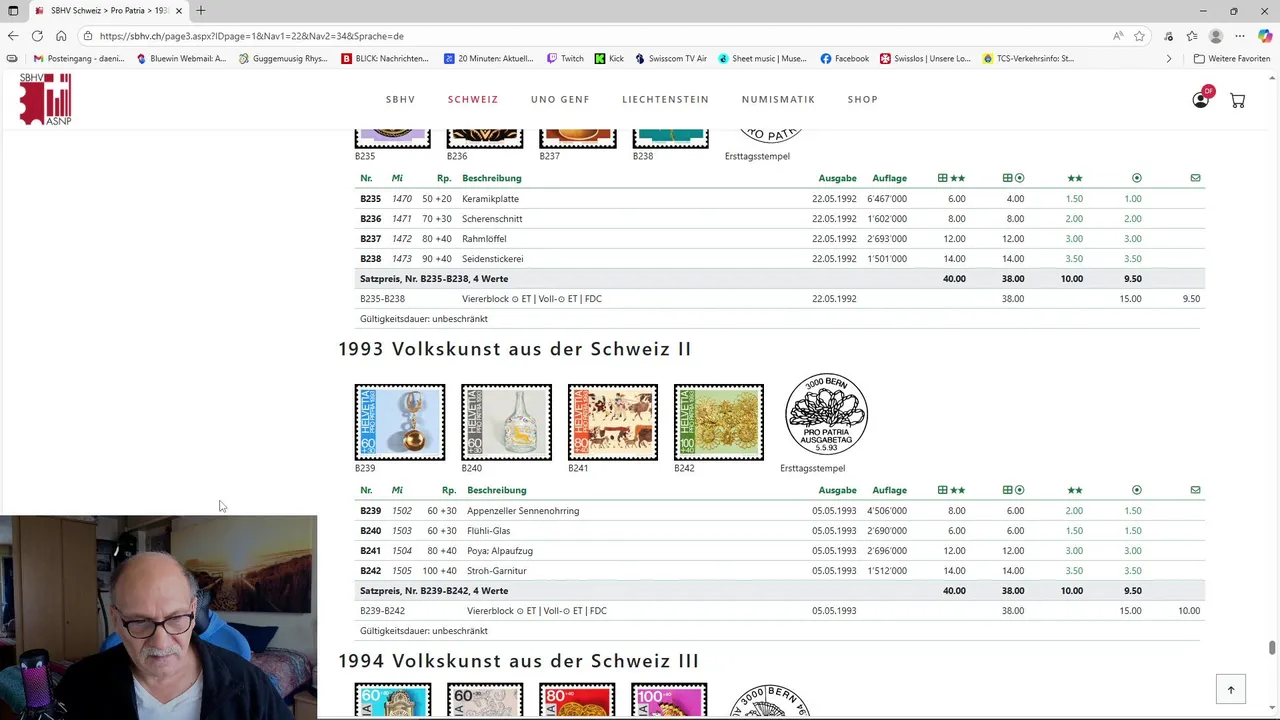Open the Kick bookmark
1280x720 pixels.
pyautogui.click(x=609, y=59)
